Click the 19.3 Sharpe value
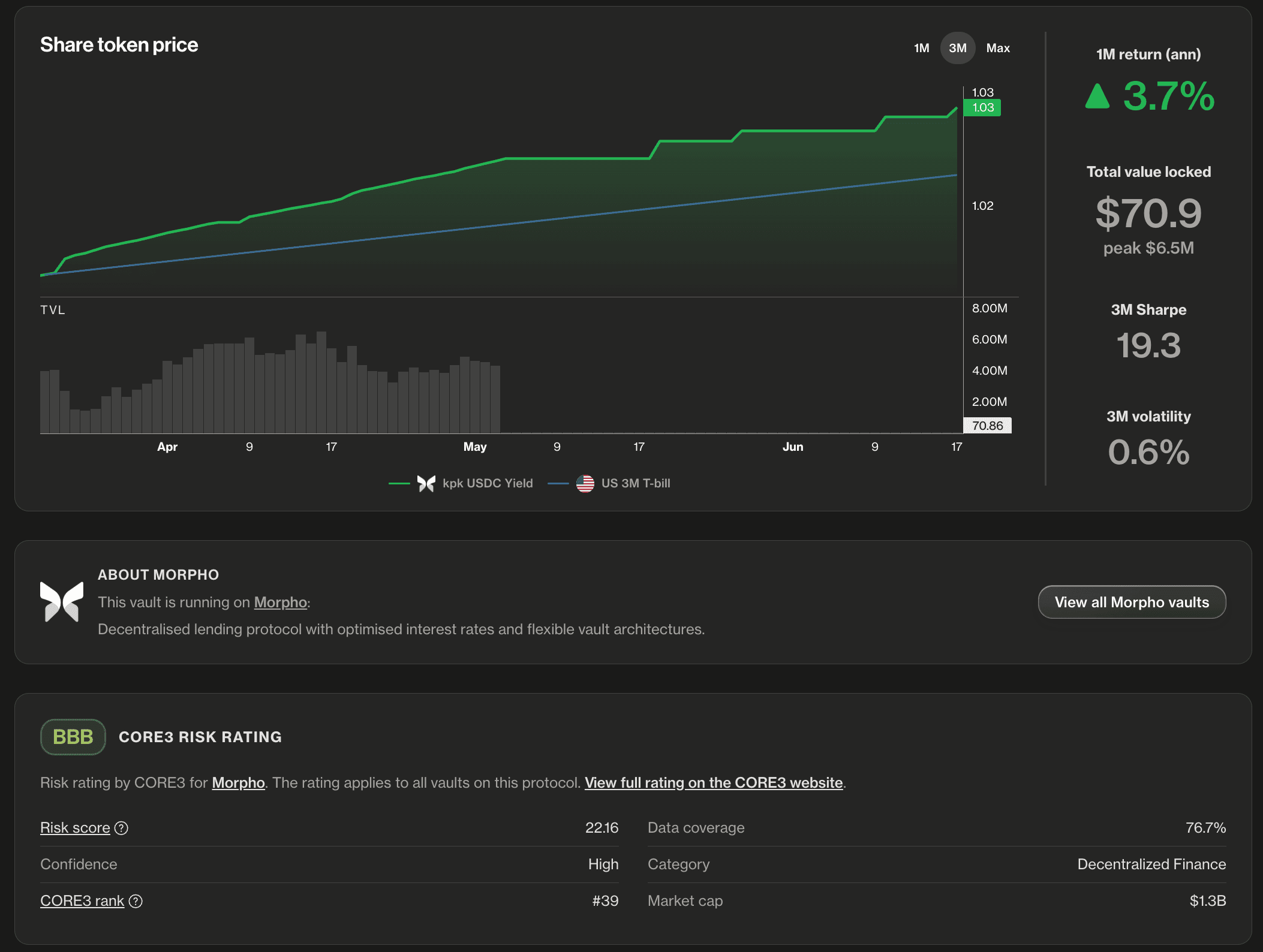Image resolution: width=1263 pixels, height=952 pixels. pos(1148,345)
